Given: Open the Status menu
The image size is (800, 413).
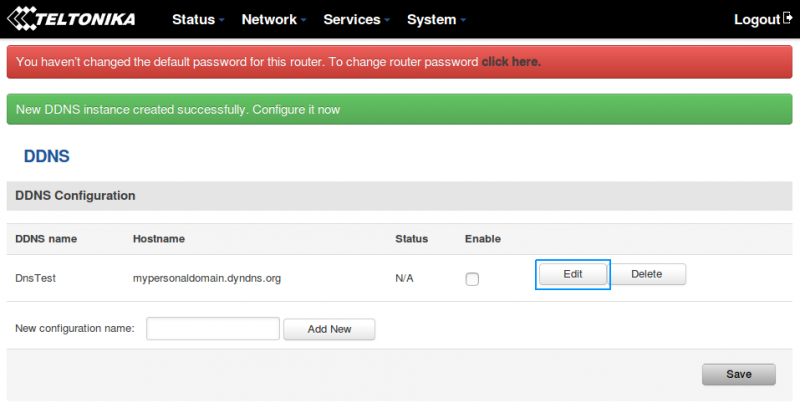Looking at the screenshot, I should (x=193, y=20).
